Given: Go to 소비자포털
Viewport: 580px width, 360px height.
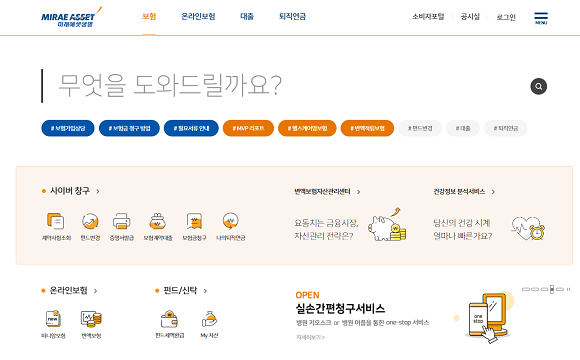Looking at the screenshot, I should coord(428,17).
